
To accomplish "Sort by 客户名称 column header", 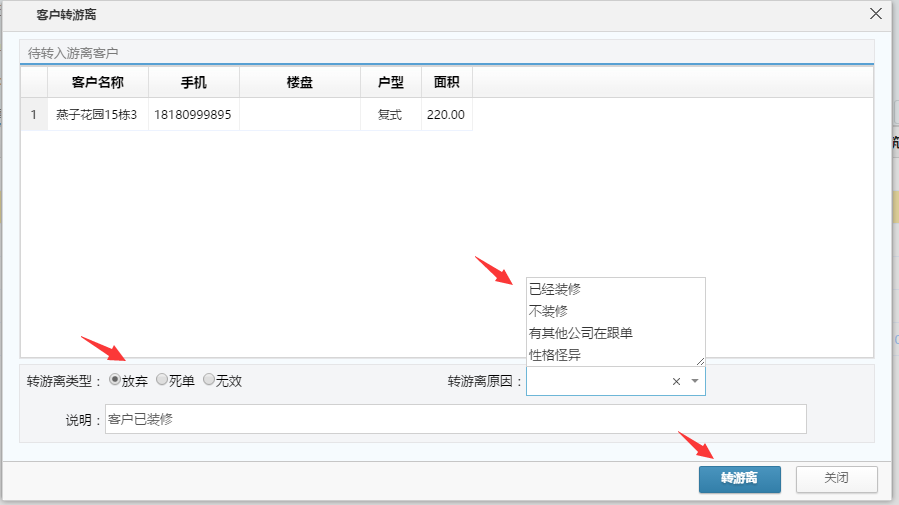I will pos(98,82).
